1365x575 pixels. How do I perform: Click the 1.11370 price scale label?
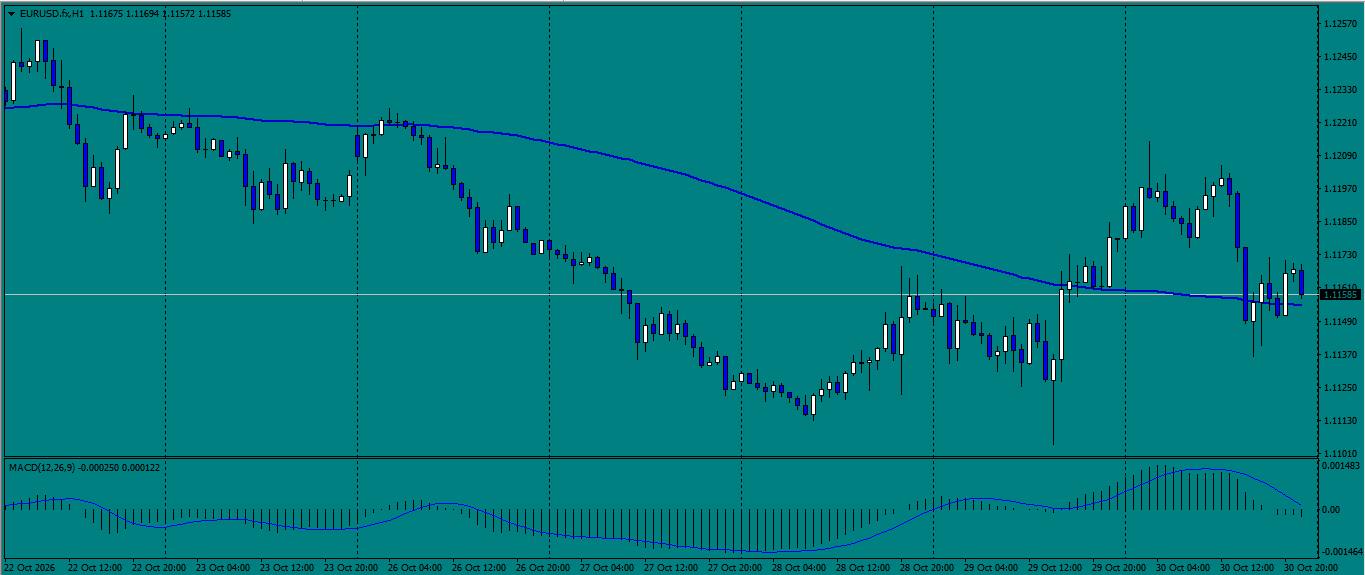1339,354
